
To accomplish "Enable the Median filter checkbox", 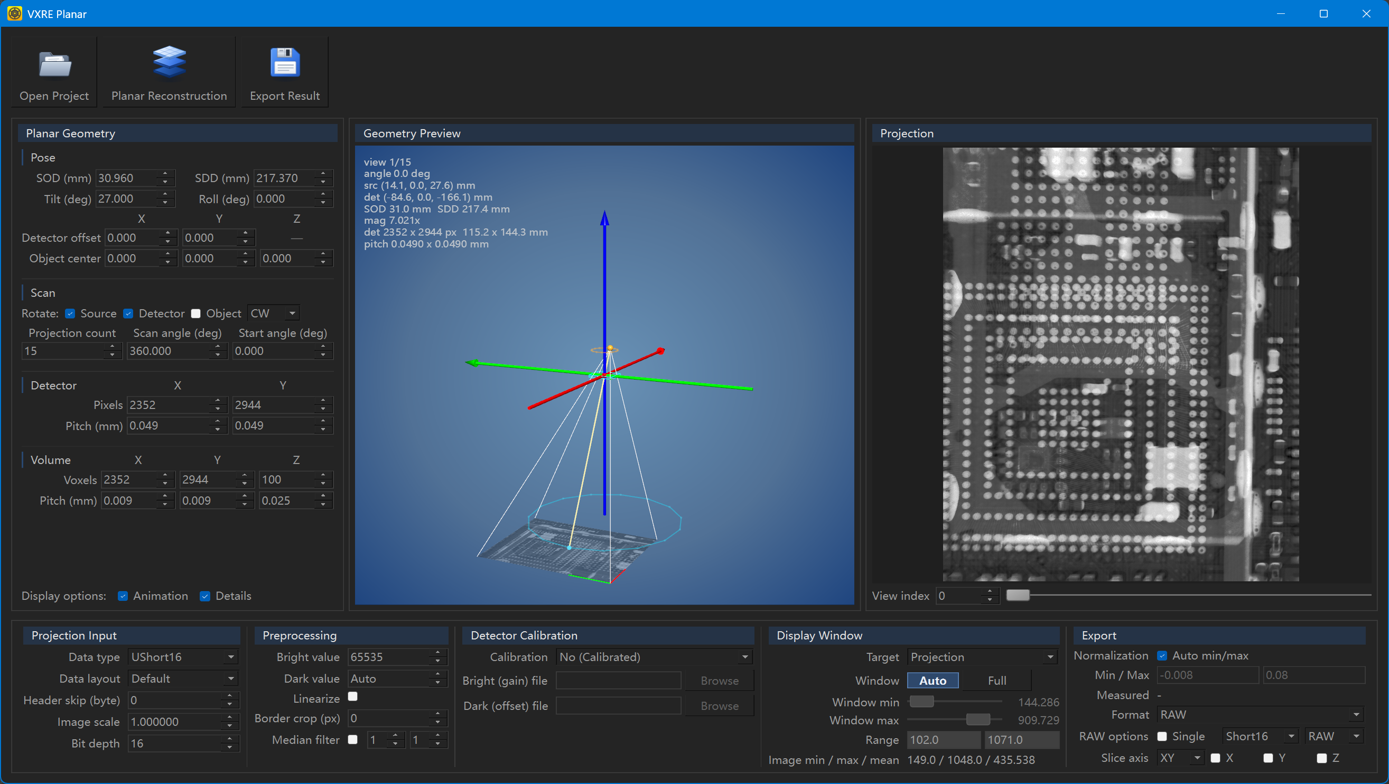I will click(353, 740).
